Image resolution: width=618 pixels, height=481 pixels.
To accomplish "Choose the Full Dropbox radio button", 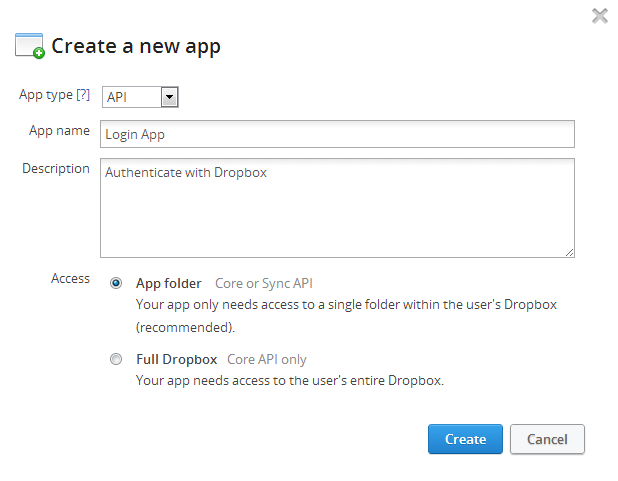I will click(x=116, y=359).
